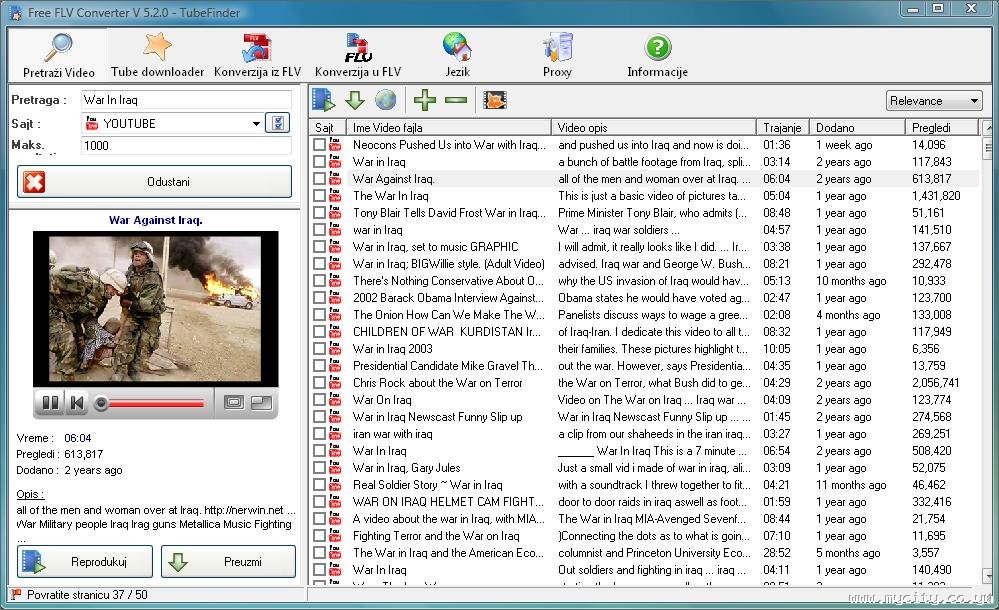Image resolution: width=999 pixels, height=610 pixels.
Task: Switch to Tube downloader tab
Action: tap(157, 55)
